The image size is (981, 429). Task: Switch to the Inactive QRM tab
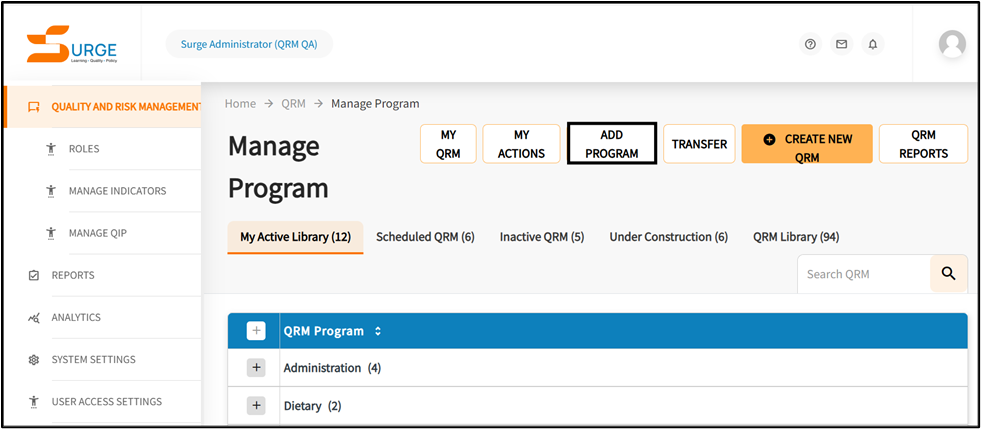pyautogui.click(x=541, y=237)
